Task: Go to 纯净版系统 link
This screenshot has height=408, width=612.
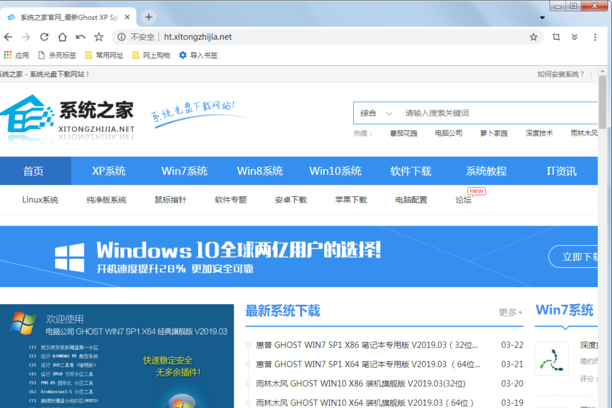Action: [106, 200]
